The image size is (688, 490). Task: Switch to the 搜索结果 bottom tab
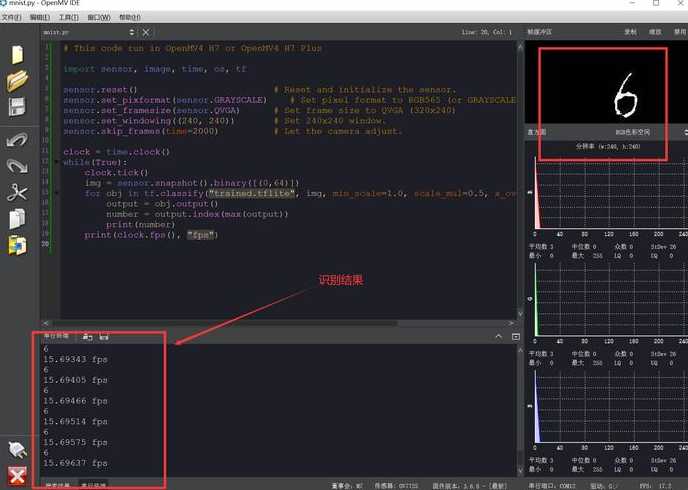point(57,486)
